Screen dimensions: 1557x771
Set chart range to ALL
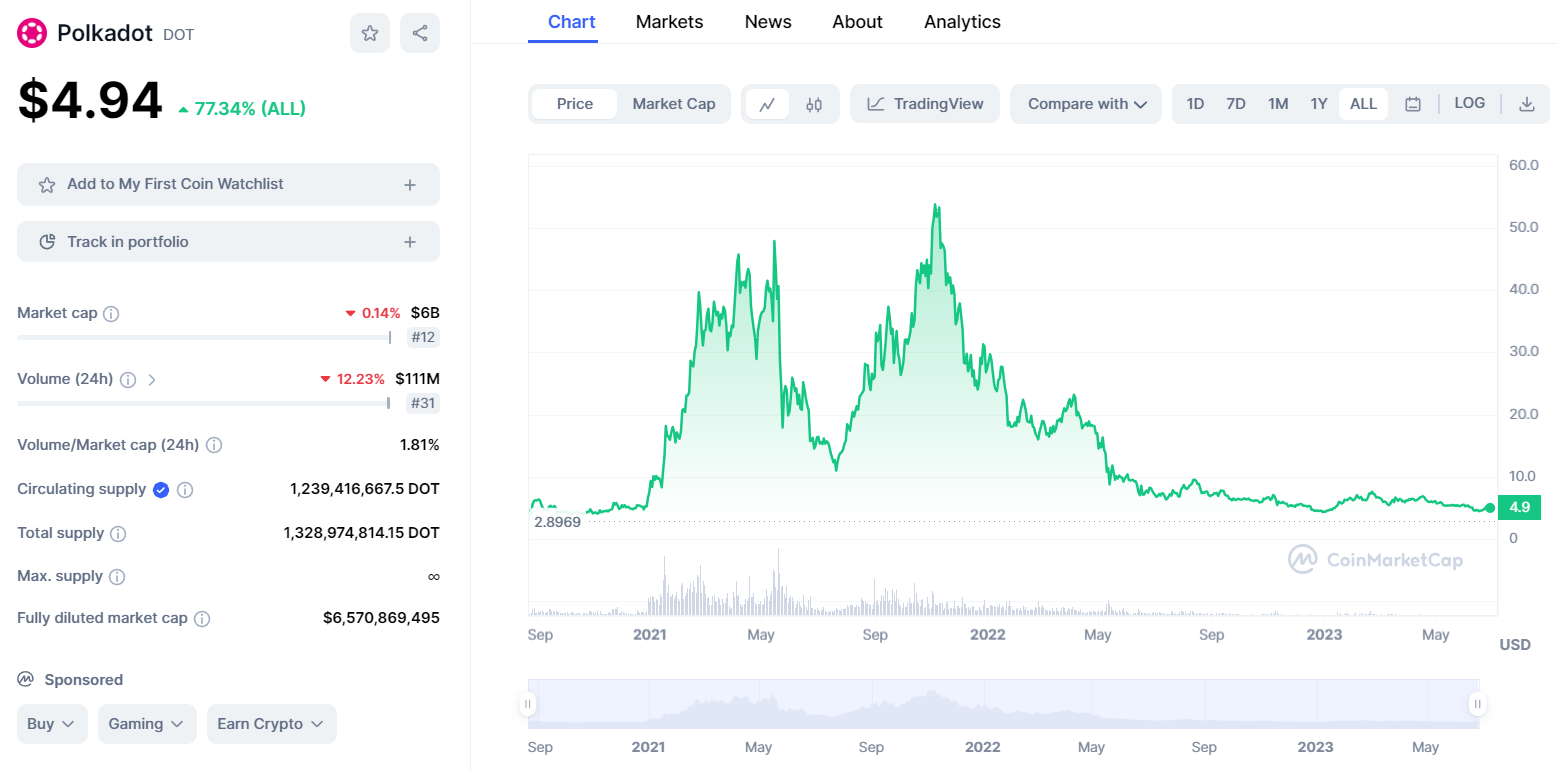click(x=1364, y=104)
